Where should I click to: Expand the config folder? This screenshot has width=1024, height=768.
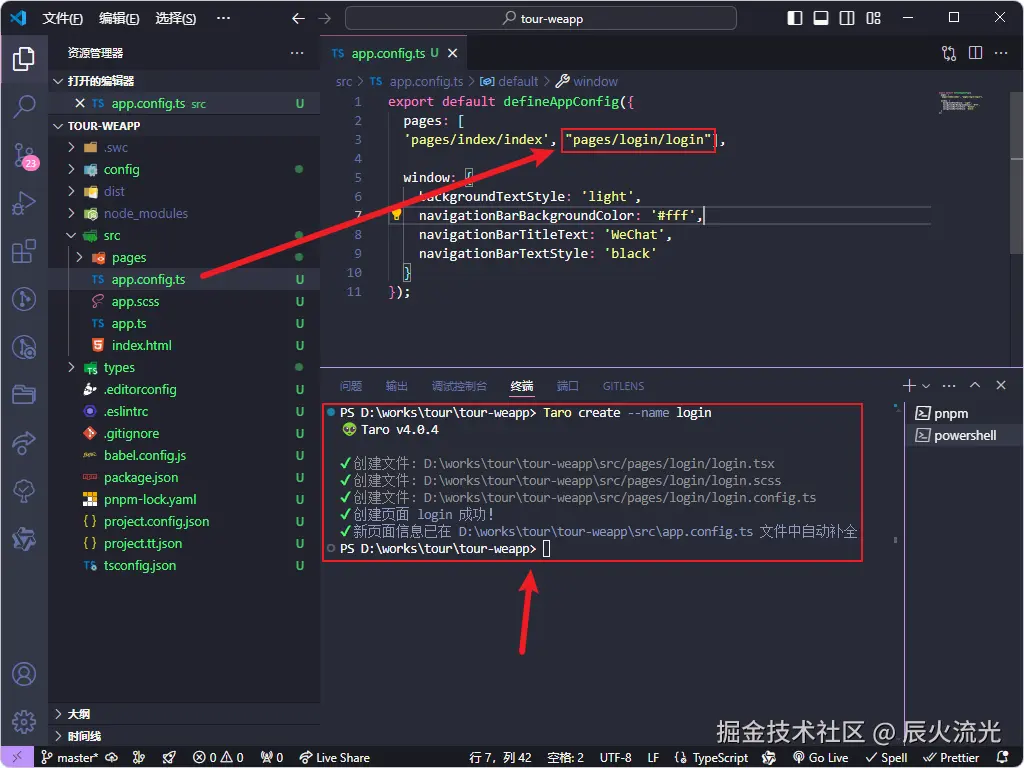pyautogui.click(x=71, y=170)
